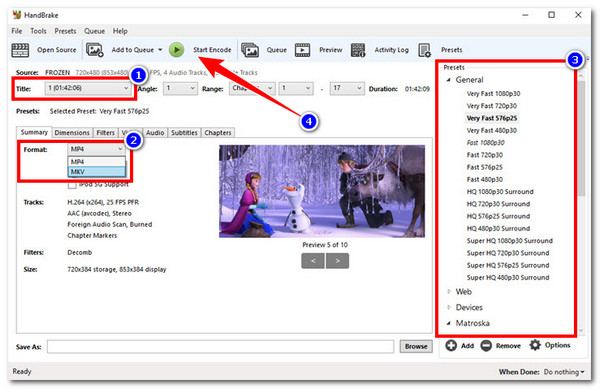
Task: Show the previous preview image
Action: pyautogui.click(x=313, y=261)
